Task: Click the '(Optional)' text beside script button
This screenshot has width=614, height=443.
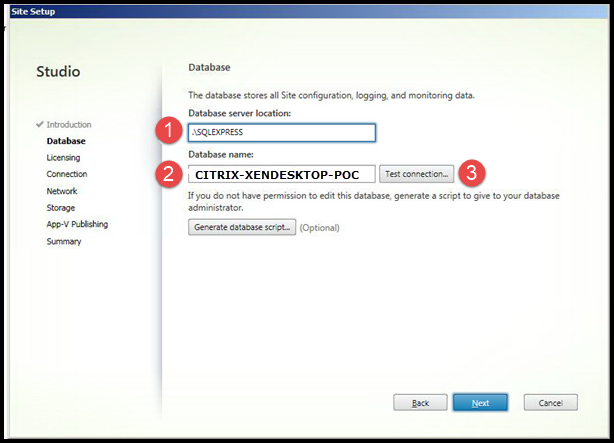Action: point(320,228)
